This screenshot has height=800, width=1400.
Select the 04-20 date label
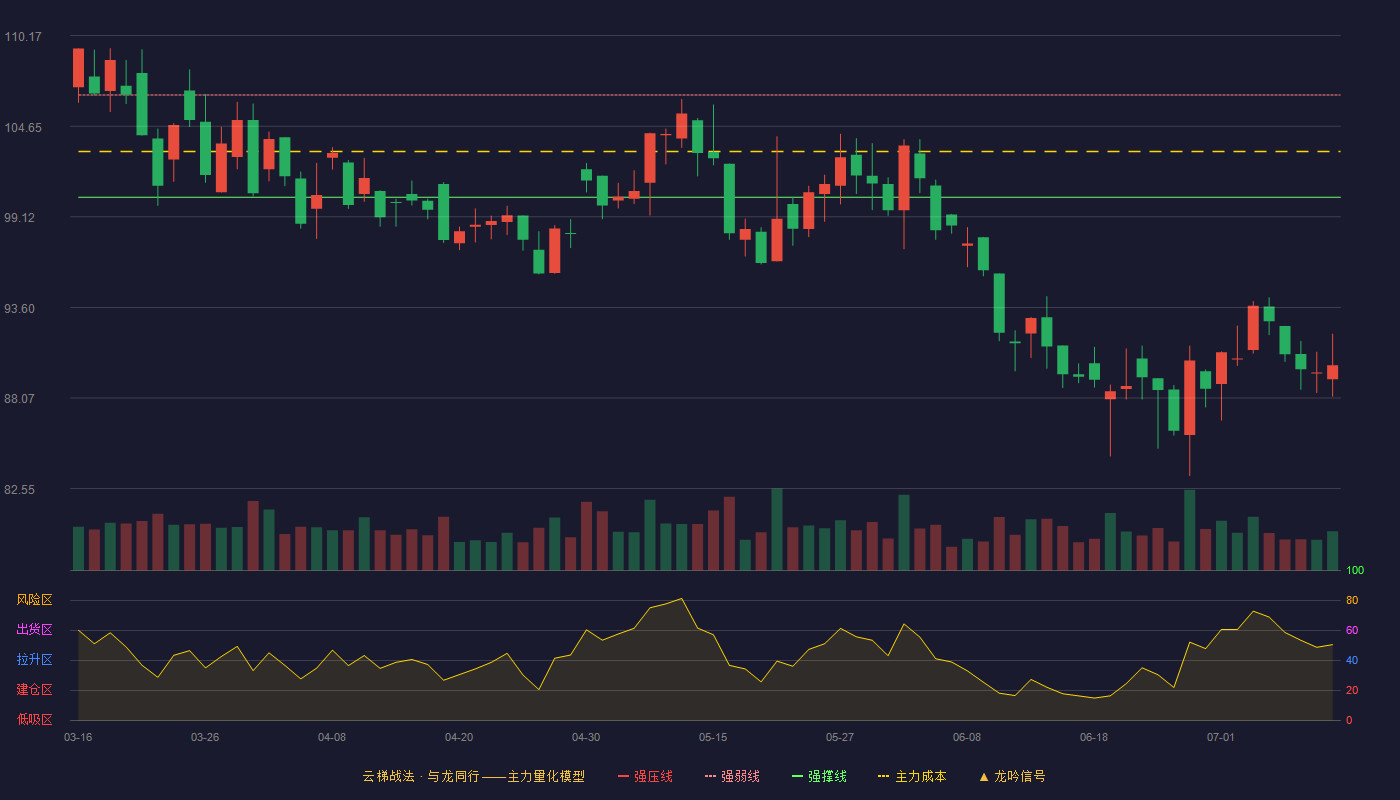(459, 737)
